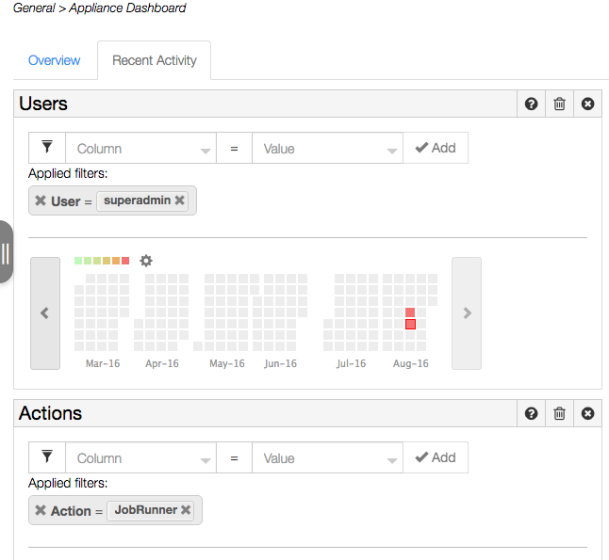Click the Actions filter funnel icon

point(47,457)
